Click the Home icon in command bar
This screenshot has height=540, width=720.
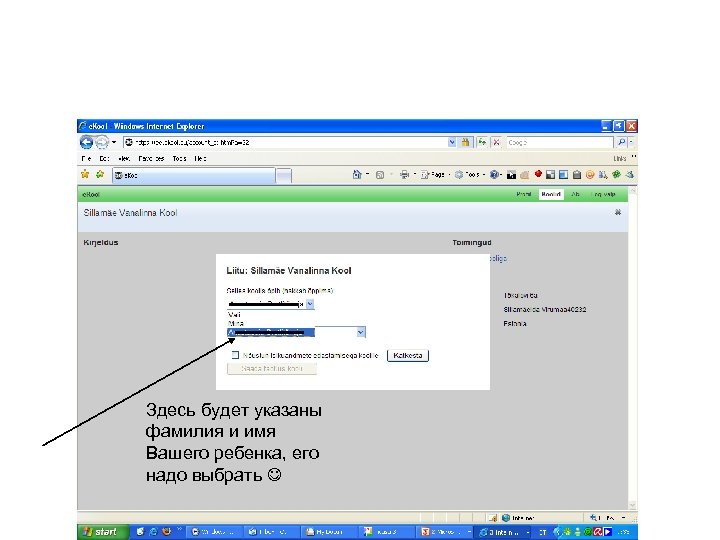click(357, 174)
